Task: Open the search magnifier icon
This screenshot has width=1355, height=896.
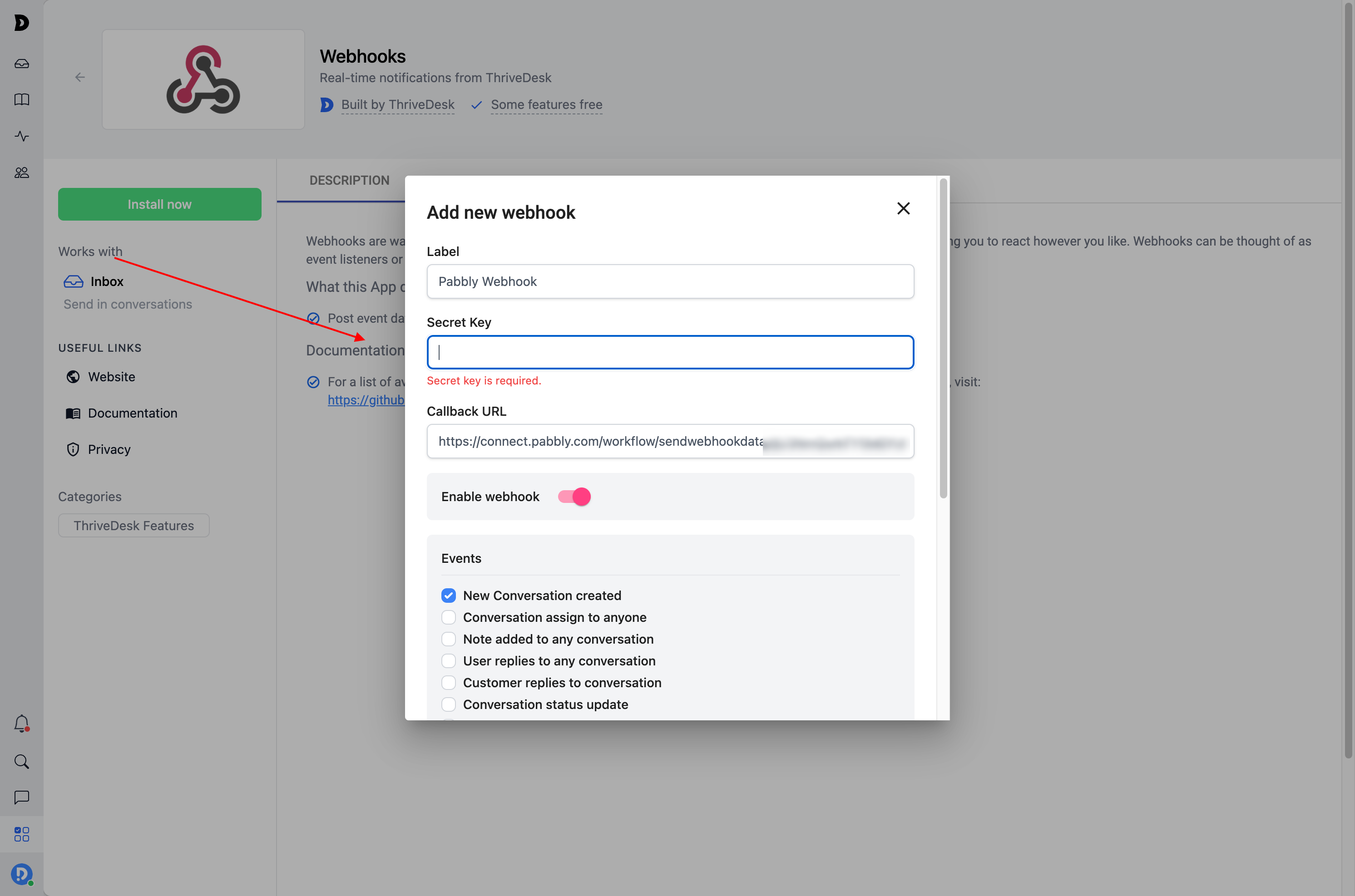Action: coord(22,761)
